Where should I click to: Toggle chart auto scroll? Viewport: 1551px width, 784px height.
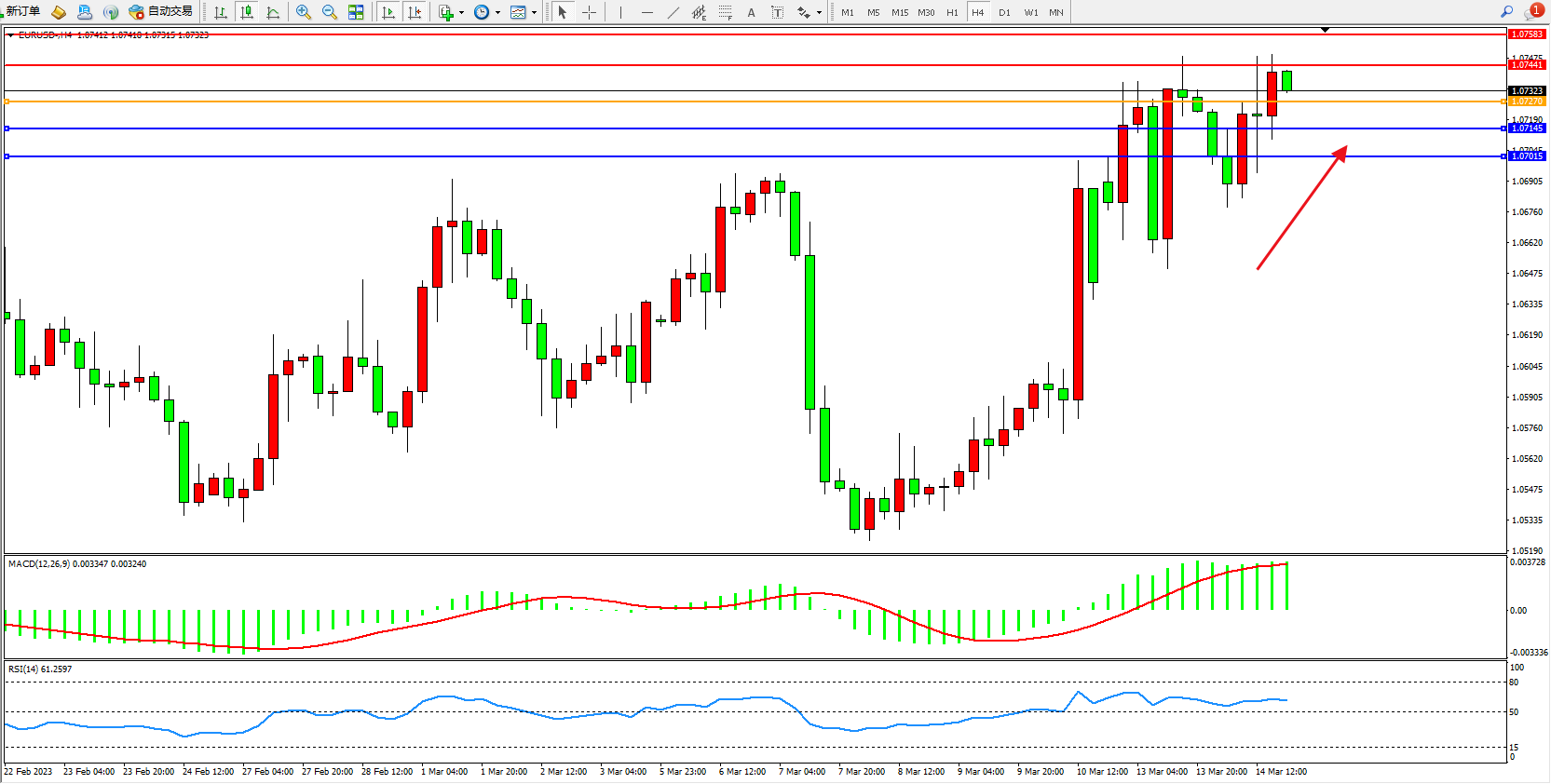tap(388, 12)
